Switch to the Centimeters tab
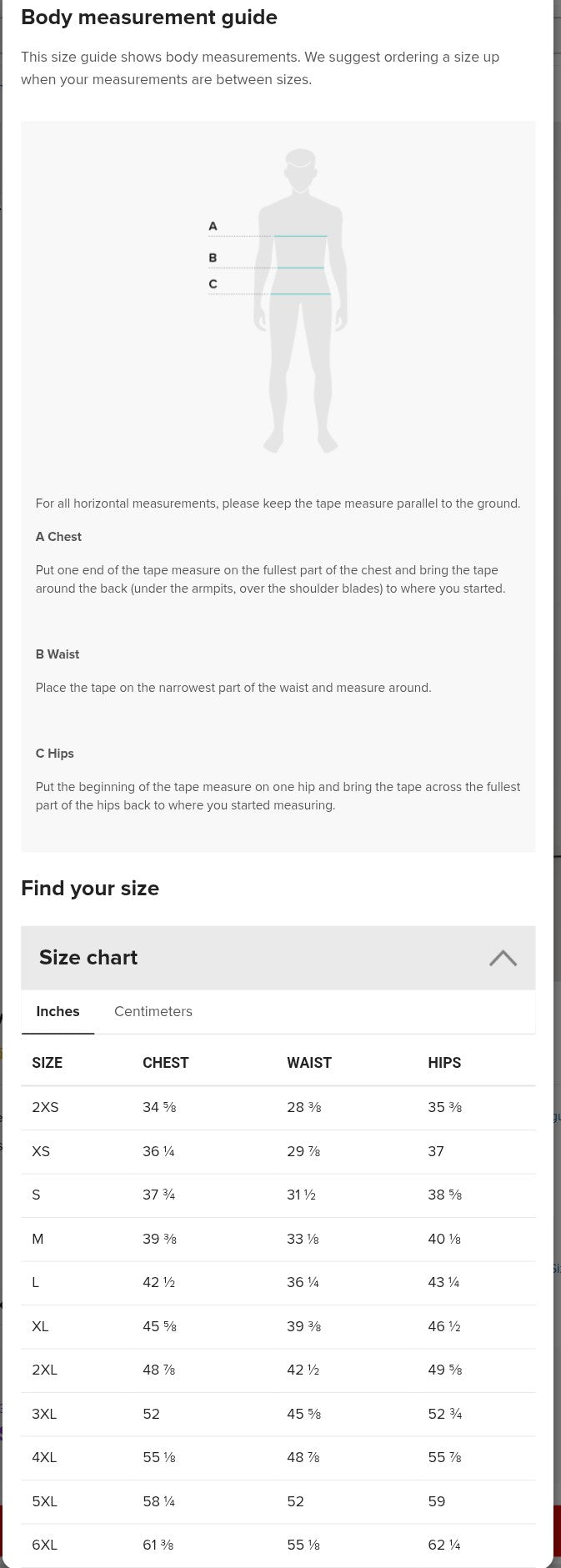 tap(153, 1011)
